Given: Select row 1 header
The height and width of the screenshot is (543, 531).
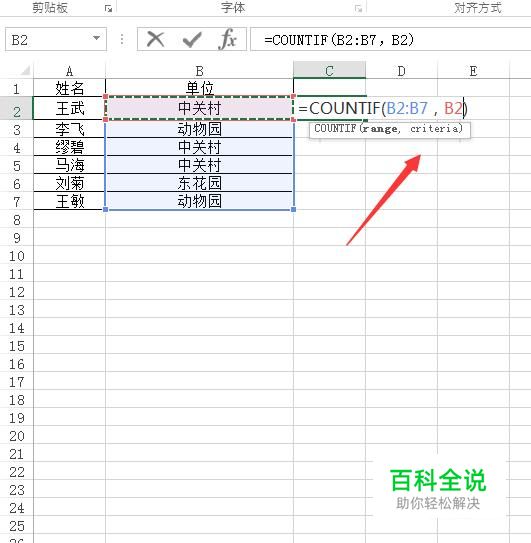Looking at the screenshot, I should 17,89.
